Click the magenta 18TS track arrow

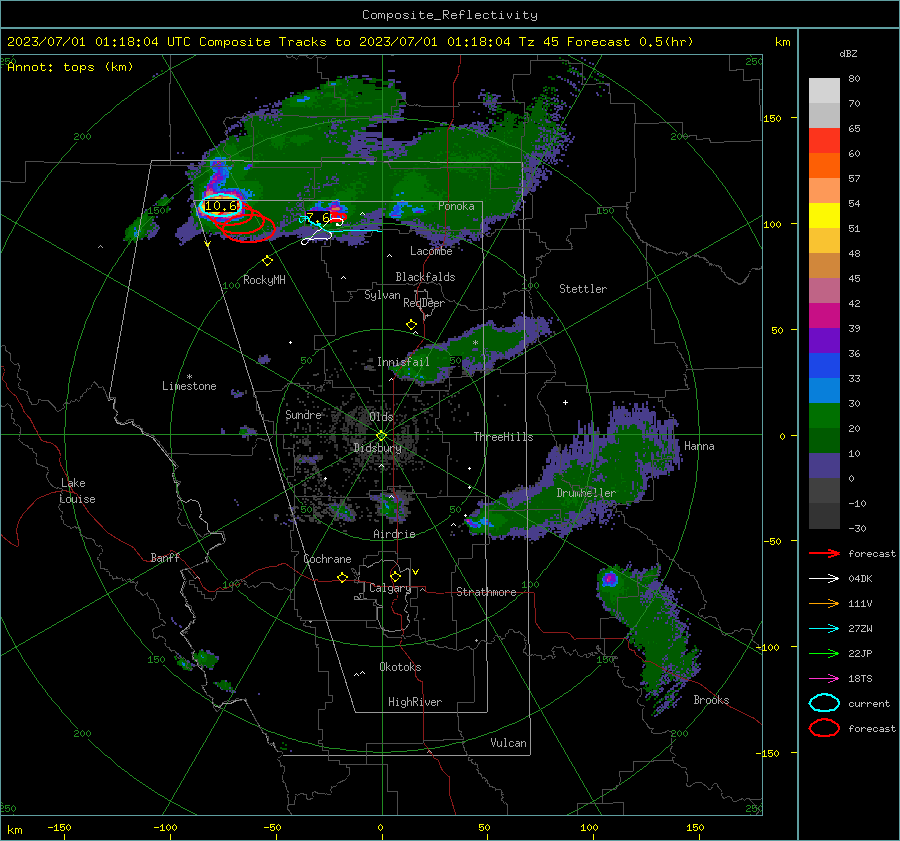824,679
